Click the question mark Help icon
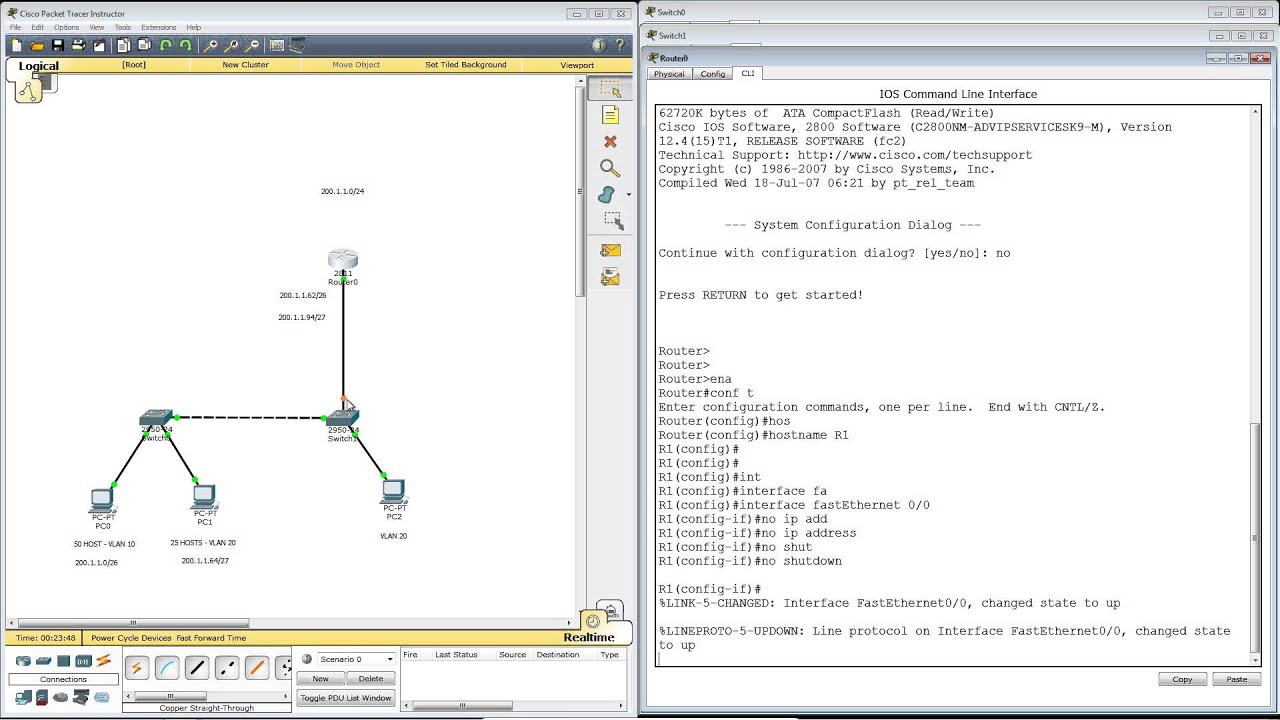The width and height of the screenshot is (1280, 720). [x=620, y=45]
